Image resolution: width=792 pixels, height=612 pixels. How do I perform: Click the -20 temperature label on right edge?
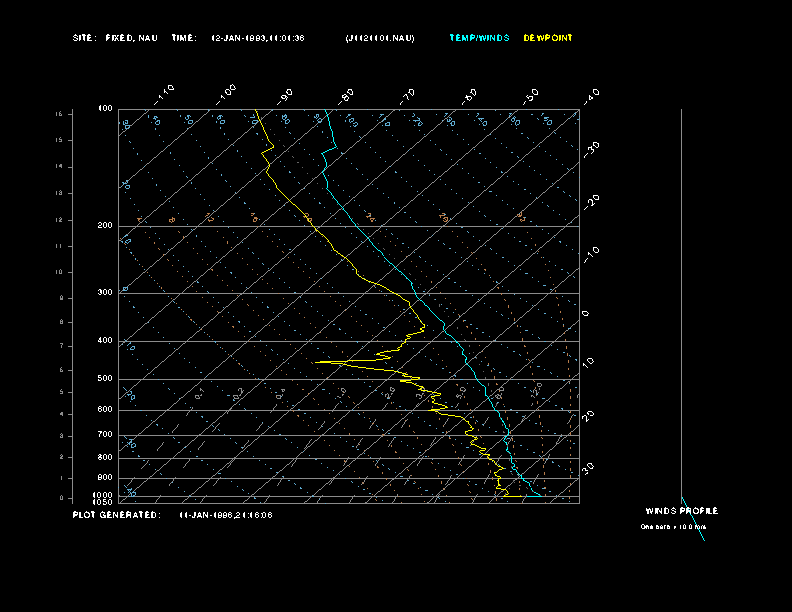(x=591, y=202)
